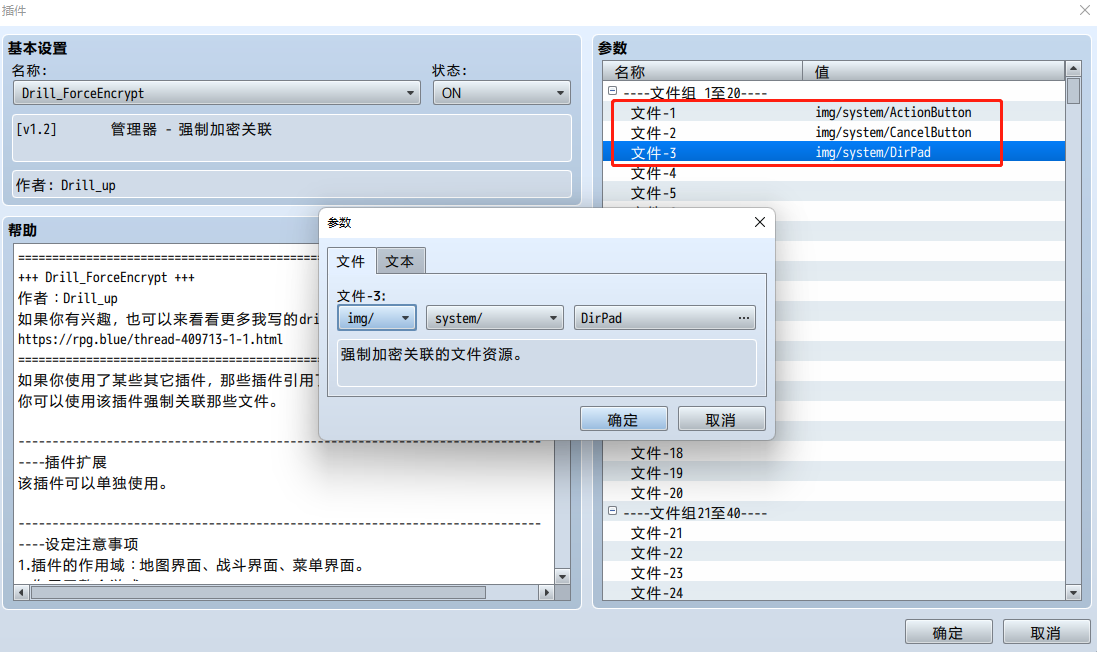Select the 文件-3 parameter row
Viewport: 1097px width, 652px height.
tap(834, 152)
